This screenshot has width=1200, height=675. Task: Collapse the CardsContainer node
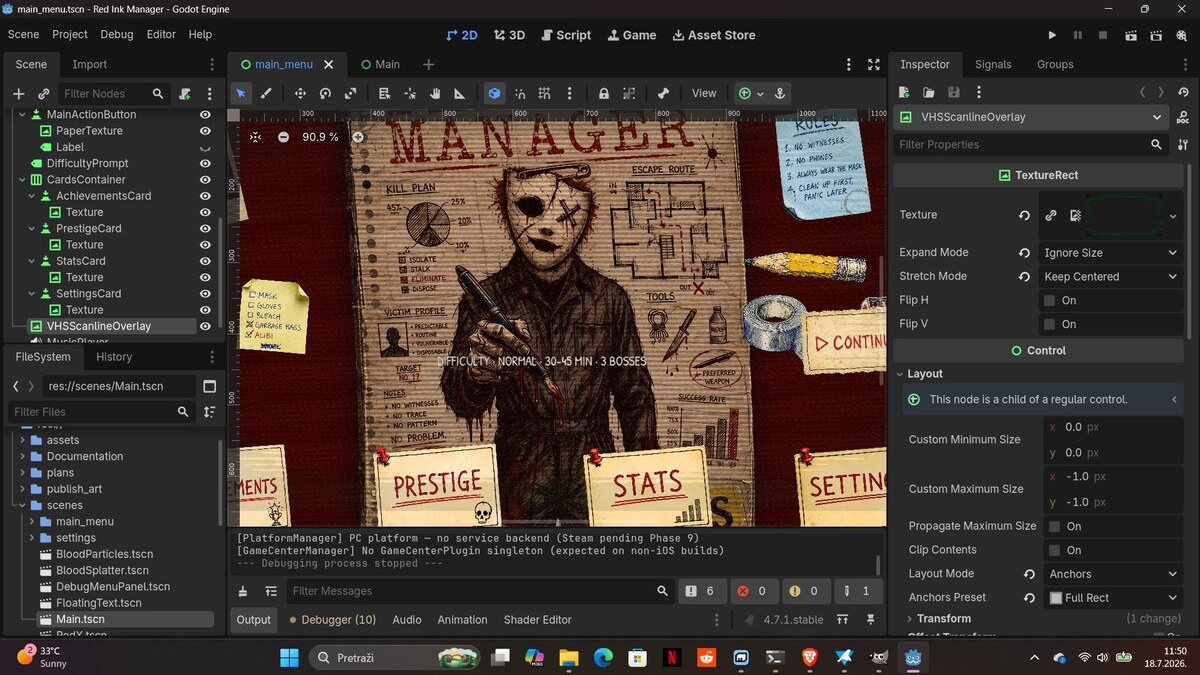pyautogui.click(x=20, y=180)
